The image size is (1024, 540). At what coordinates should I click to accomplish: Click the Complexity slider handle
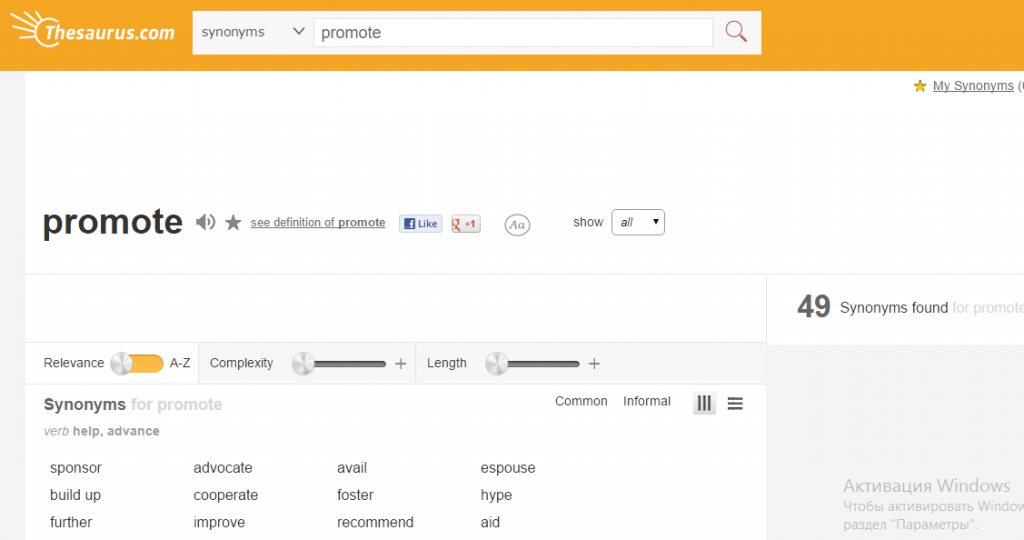(x=303, y=364)
